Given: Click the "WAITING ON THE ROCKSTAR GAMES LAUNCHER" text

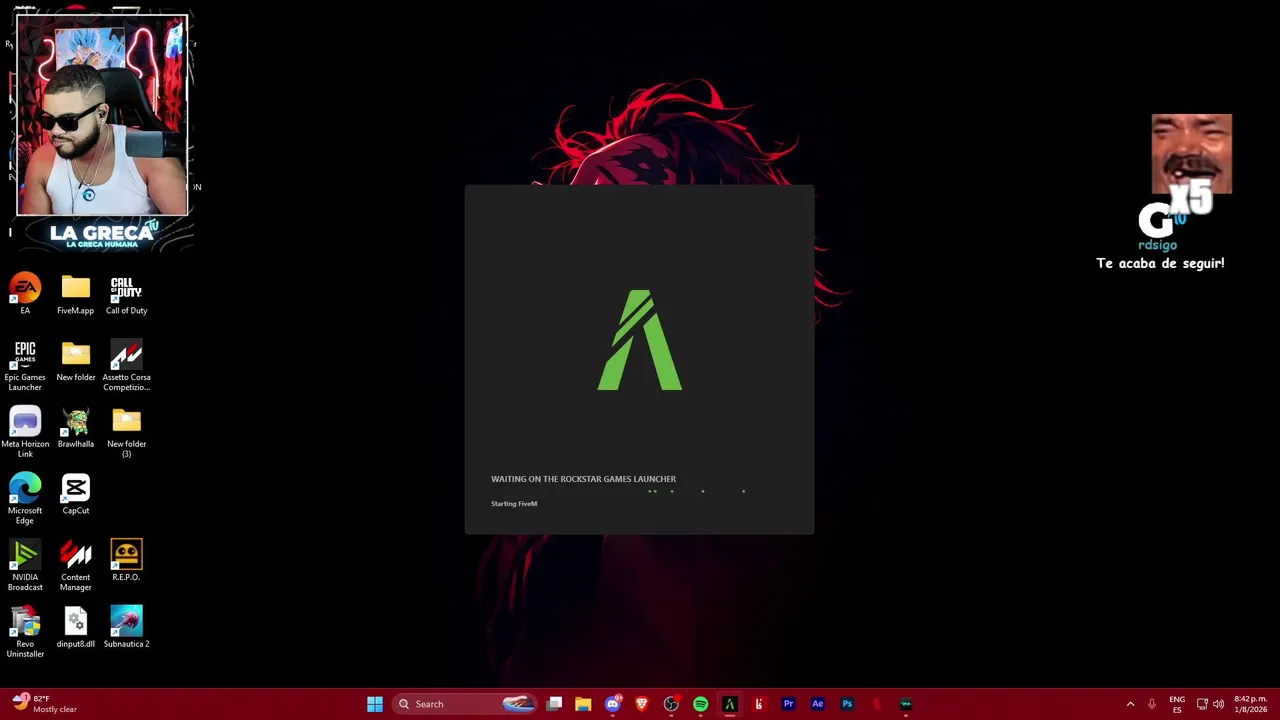Looking at the screenshot, I should (x=583, y=479).
